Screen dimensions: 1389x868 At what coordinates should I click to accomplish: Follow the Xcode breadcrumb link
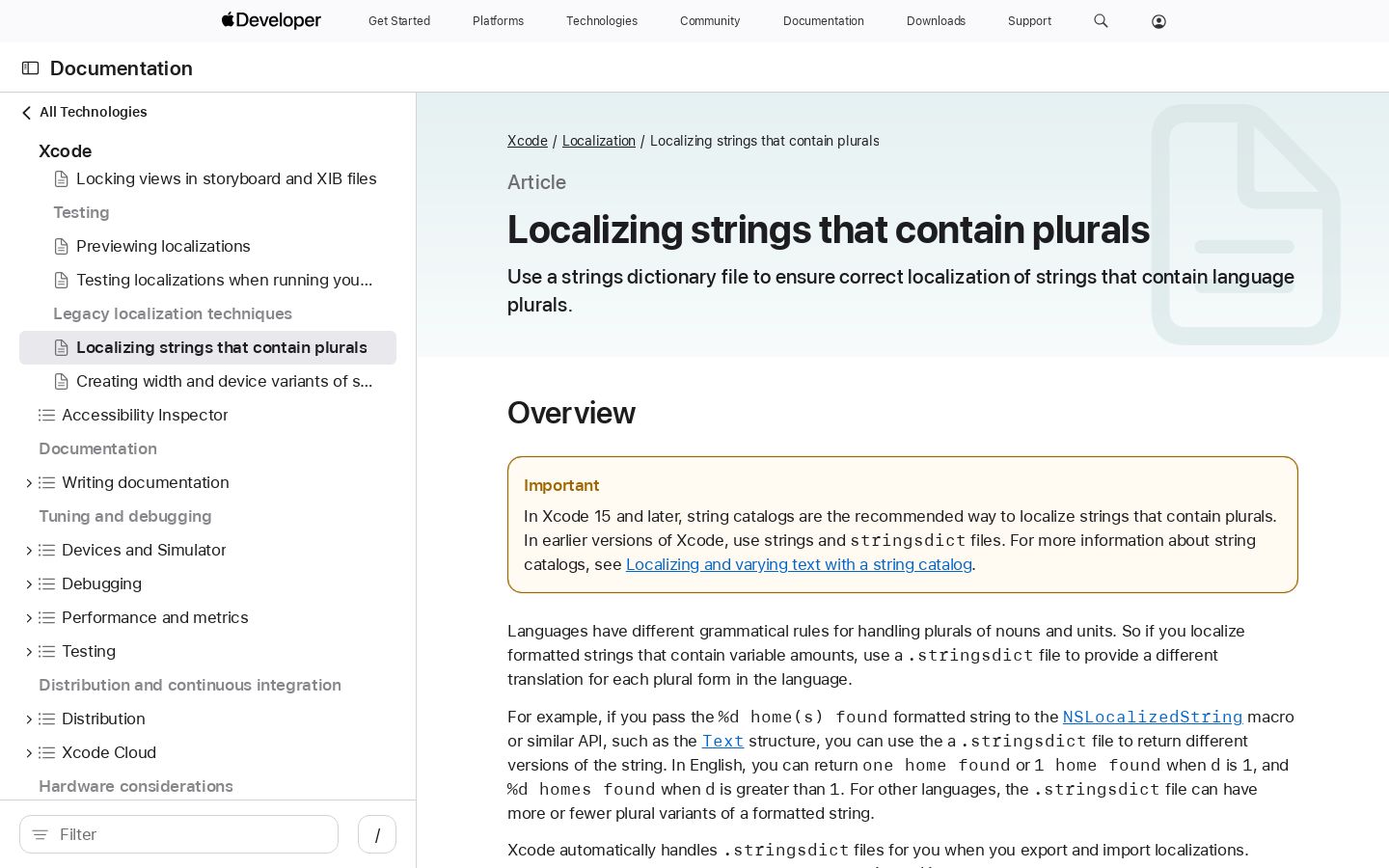coord(528,141)
